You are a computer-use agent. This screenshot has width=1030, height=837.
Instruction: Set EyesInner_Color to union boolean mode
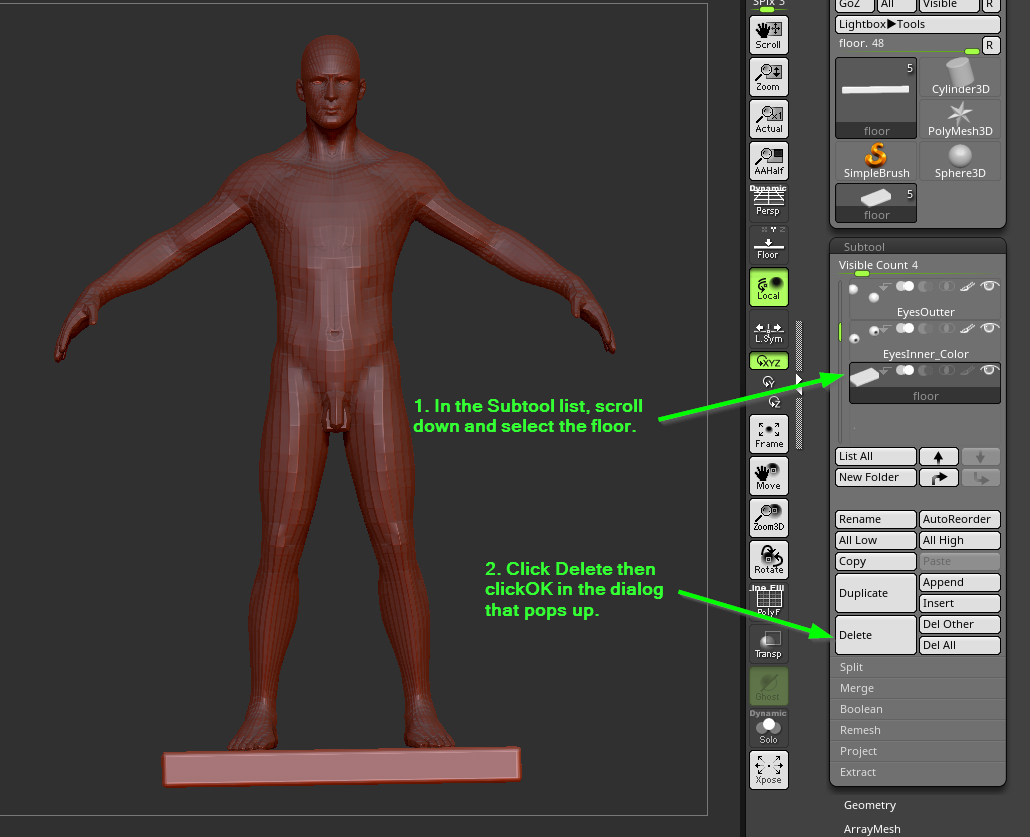(905, 328)
